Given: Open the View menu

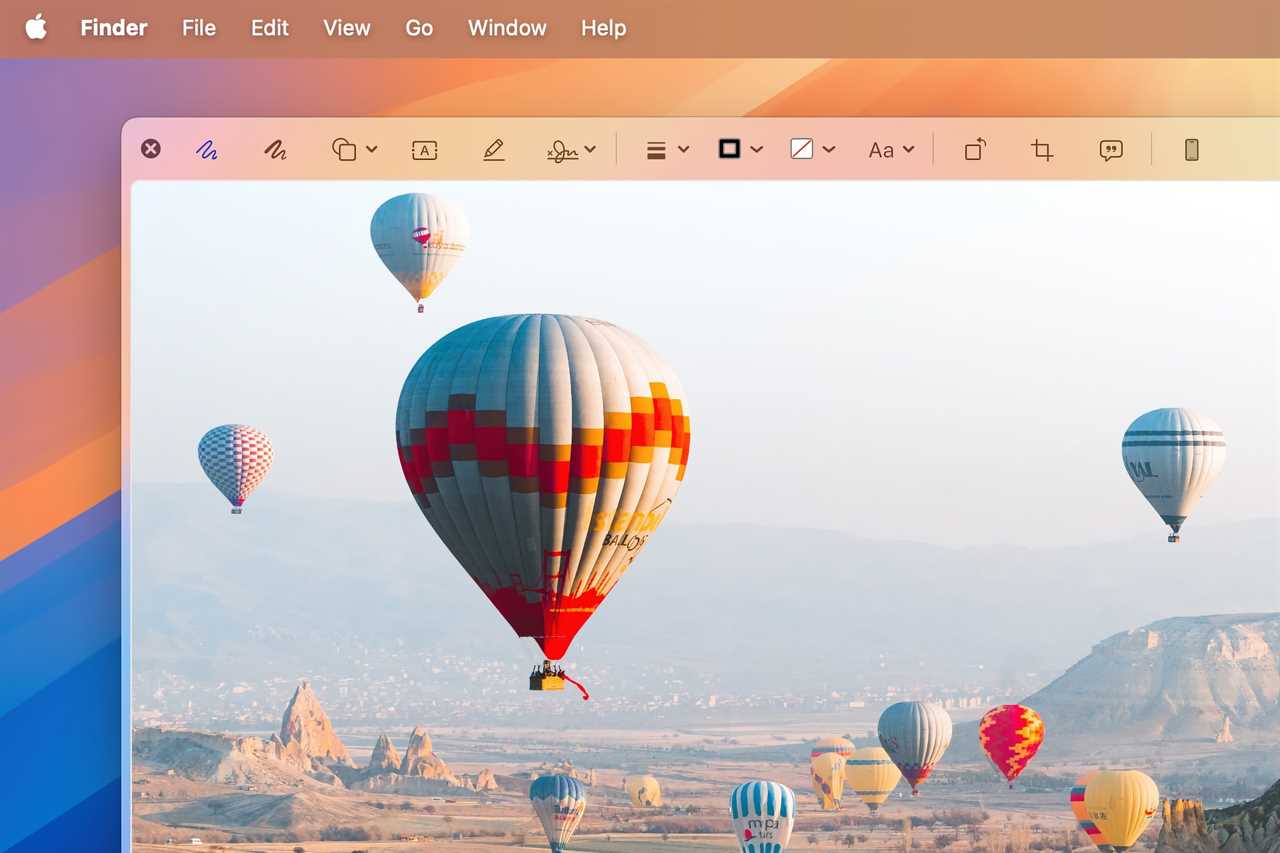Looking at the screenshot, I should (x=346, y=28).
